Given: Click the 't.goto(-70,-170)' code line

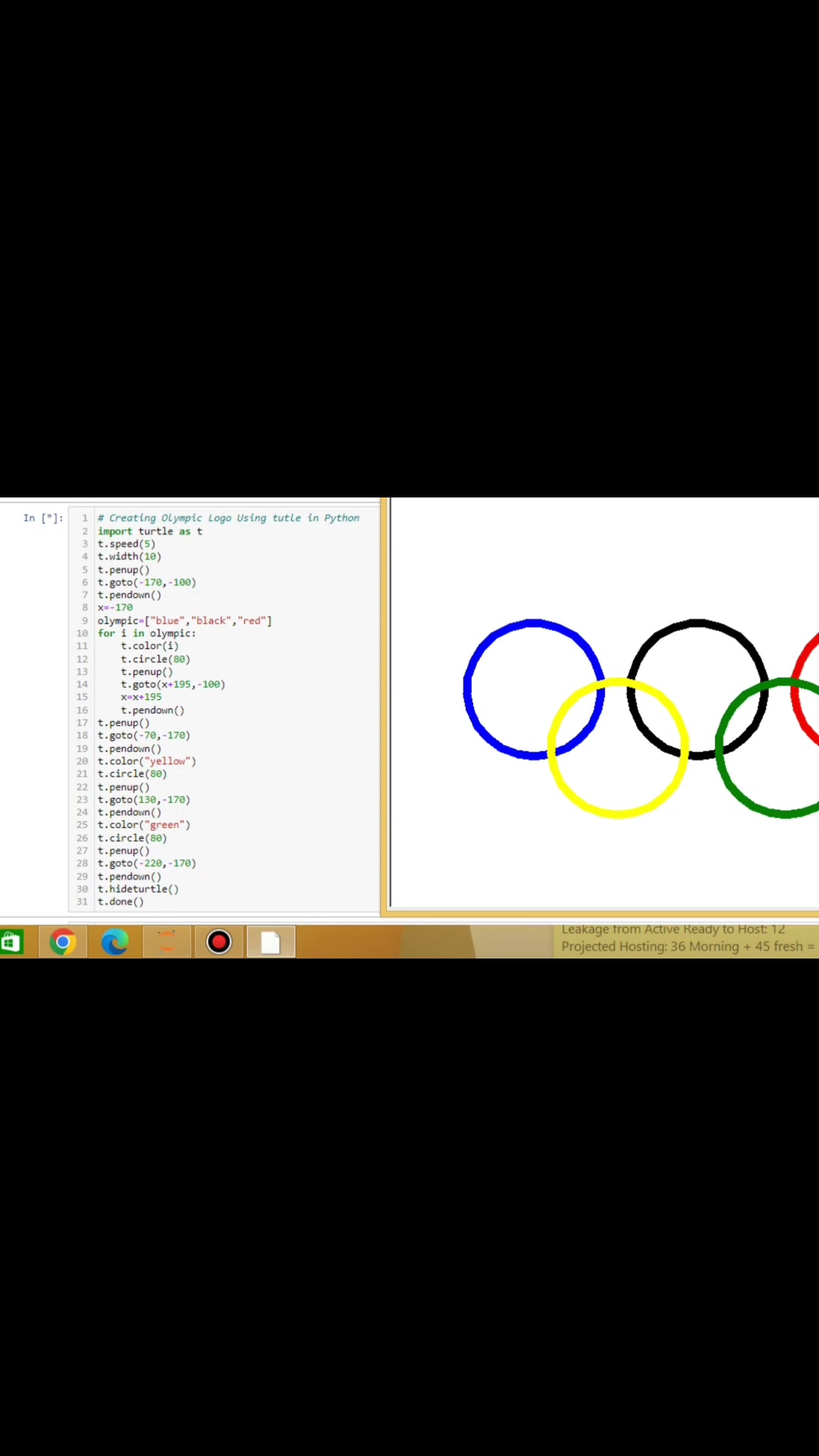Looking at the screenshot, I should (x=143, y=736).
